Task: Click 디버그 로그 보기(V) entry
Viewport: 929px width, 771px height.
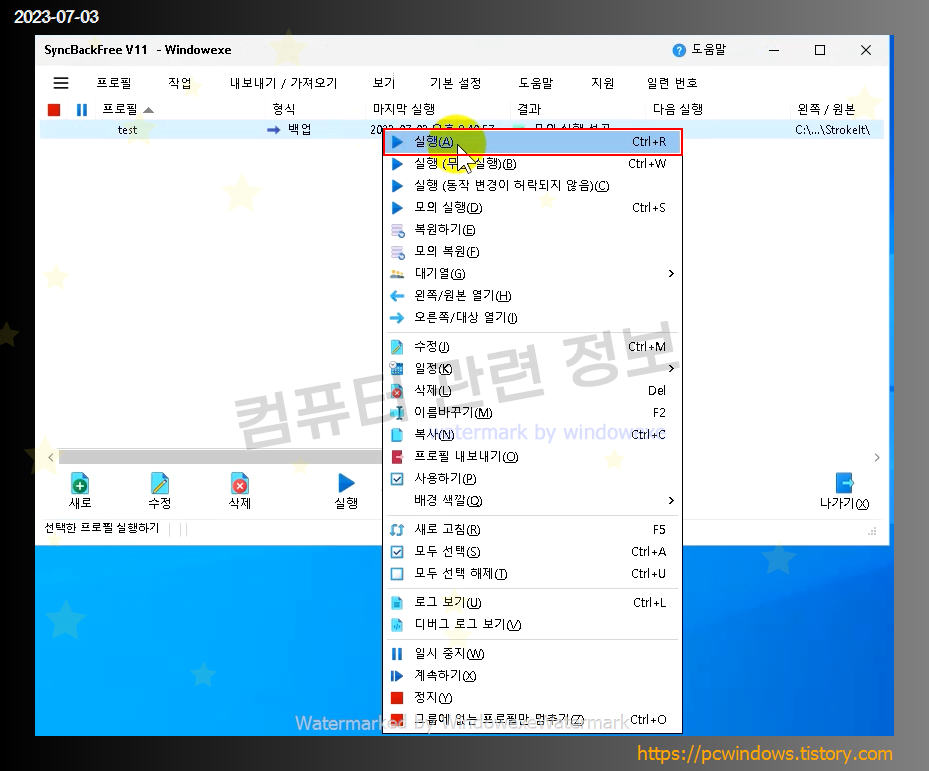Action: point(533,625)
